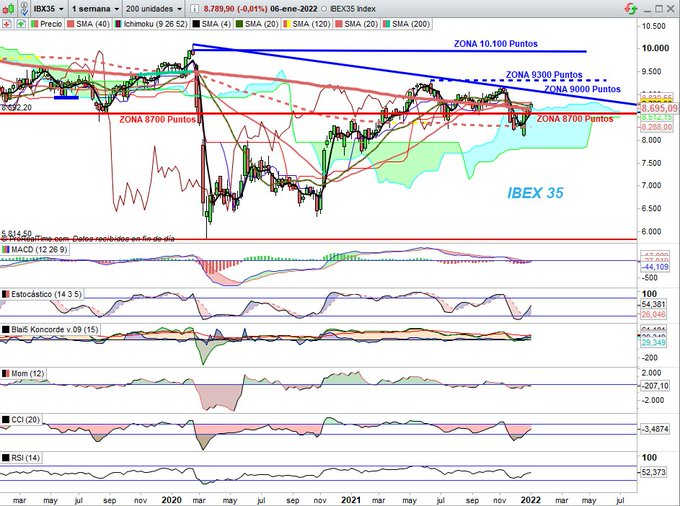Click the 52,373 RSI value tag
Viewport: 680px width, 506px height.
pyautogui.click(x=654, y=472)
